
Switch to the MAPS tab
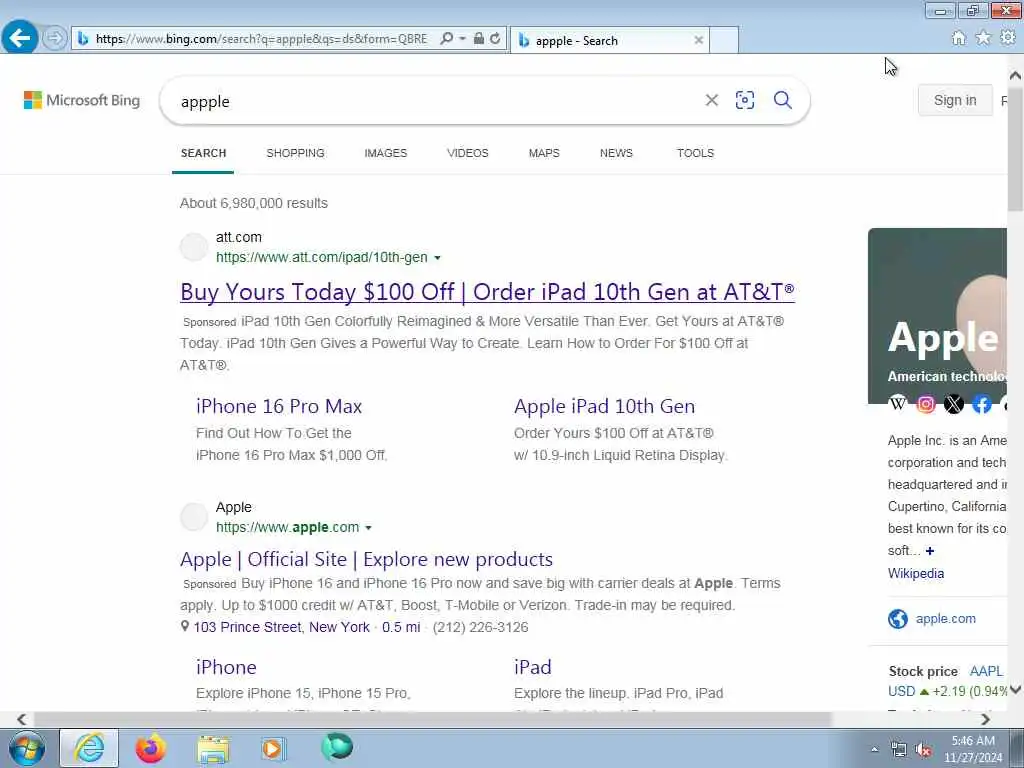[x=544, y=153]
